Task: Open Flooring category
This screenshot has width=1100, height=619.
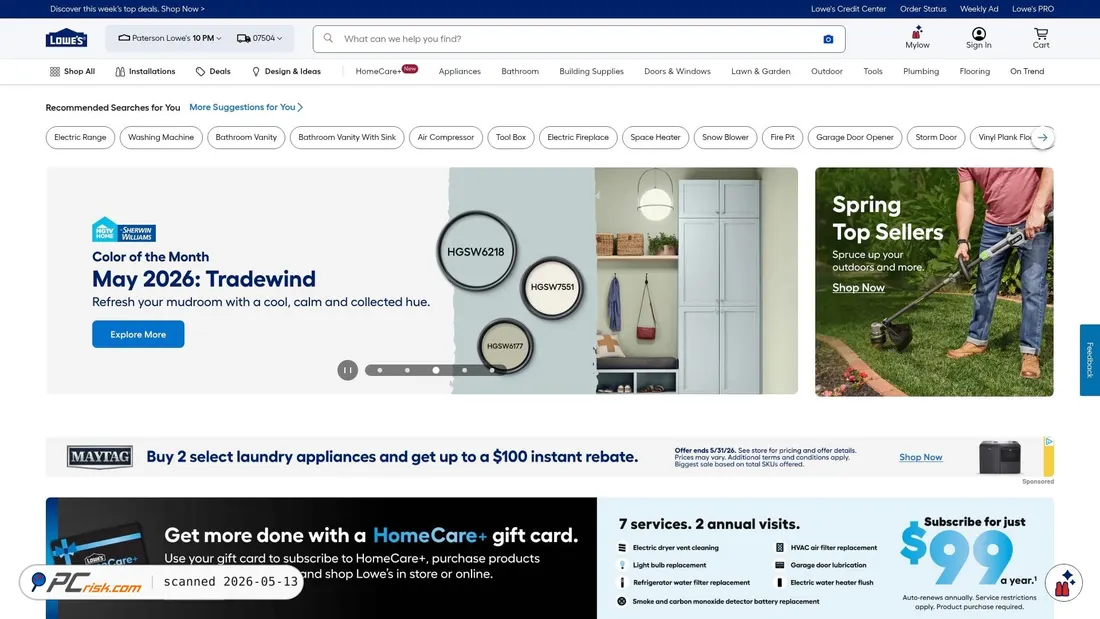Action: (x=974, y=72)
